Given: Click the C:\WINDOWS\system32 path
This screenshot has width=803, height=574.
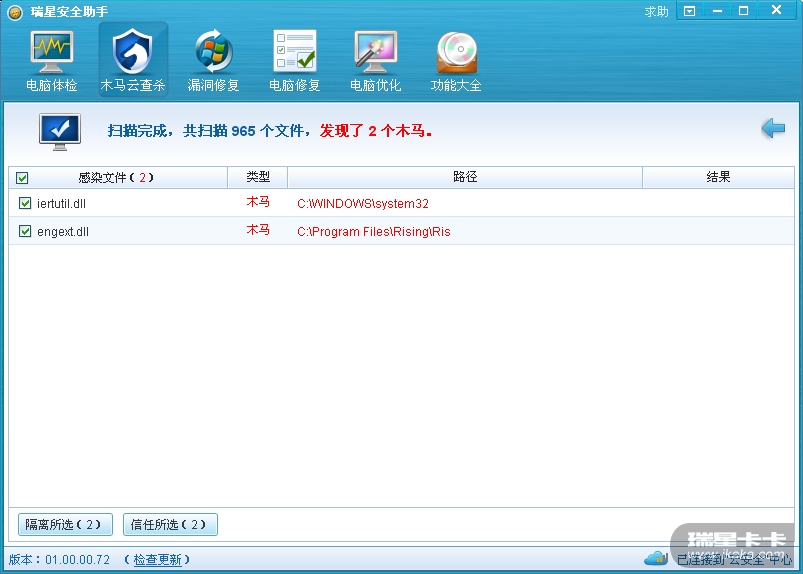Looking at the screenshot, I should [363, 204].
